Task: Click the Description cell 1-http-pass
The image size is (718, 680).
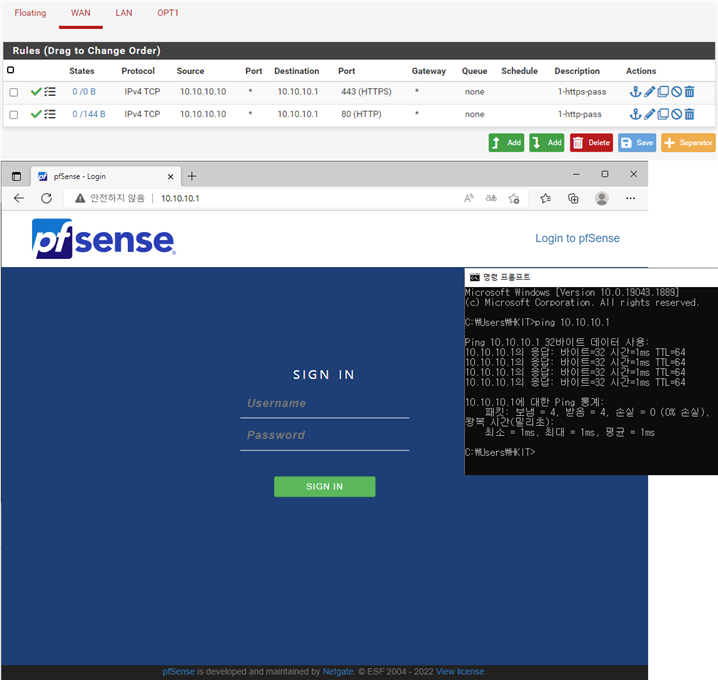Action: coord(579,114)
